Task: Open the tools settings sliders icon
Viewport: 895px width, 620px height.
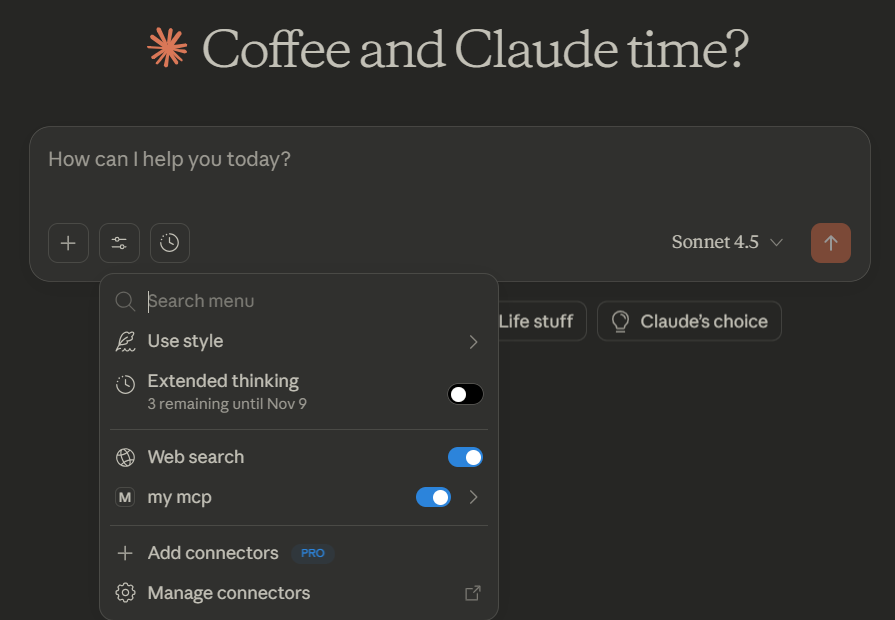Action: [119, 242]
